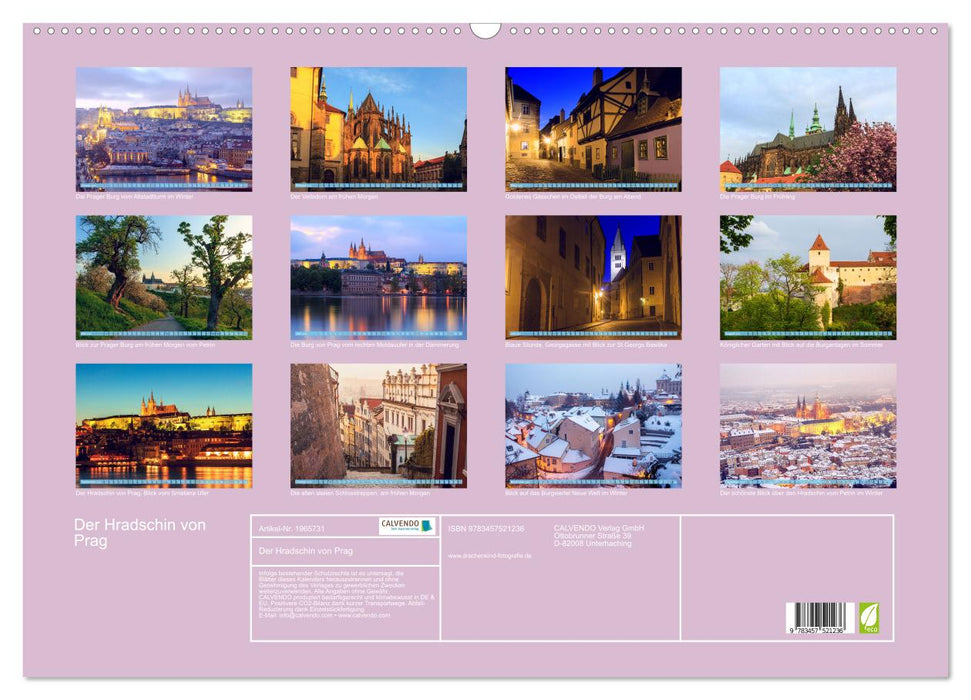The height and width of the screenshot is (700, 971).
Task: Select the green eco leaf icon
Action: (x=871, y=619)
